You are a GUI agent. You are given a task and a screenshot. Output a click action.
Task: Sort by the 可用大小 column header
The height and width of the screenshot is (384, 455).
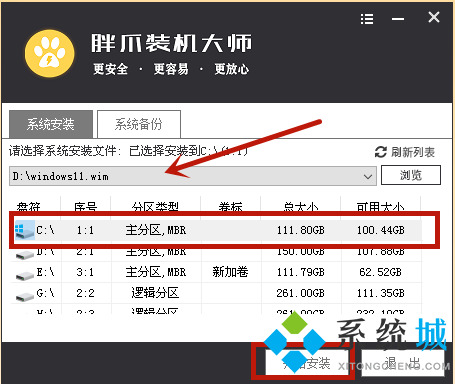click(x=380, y=207)
